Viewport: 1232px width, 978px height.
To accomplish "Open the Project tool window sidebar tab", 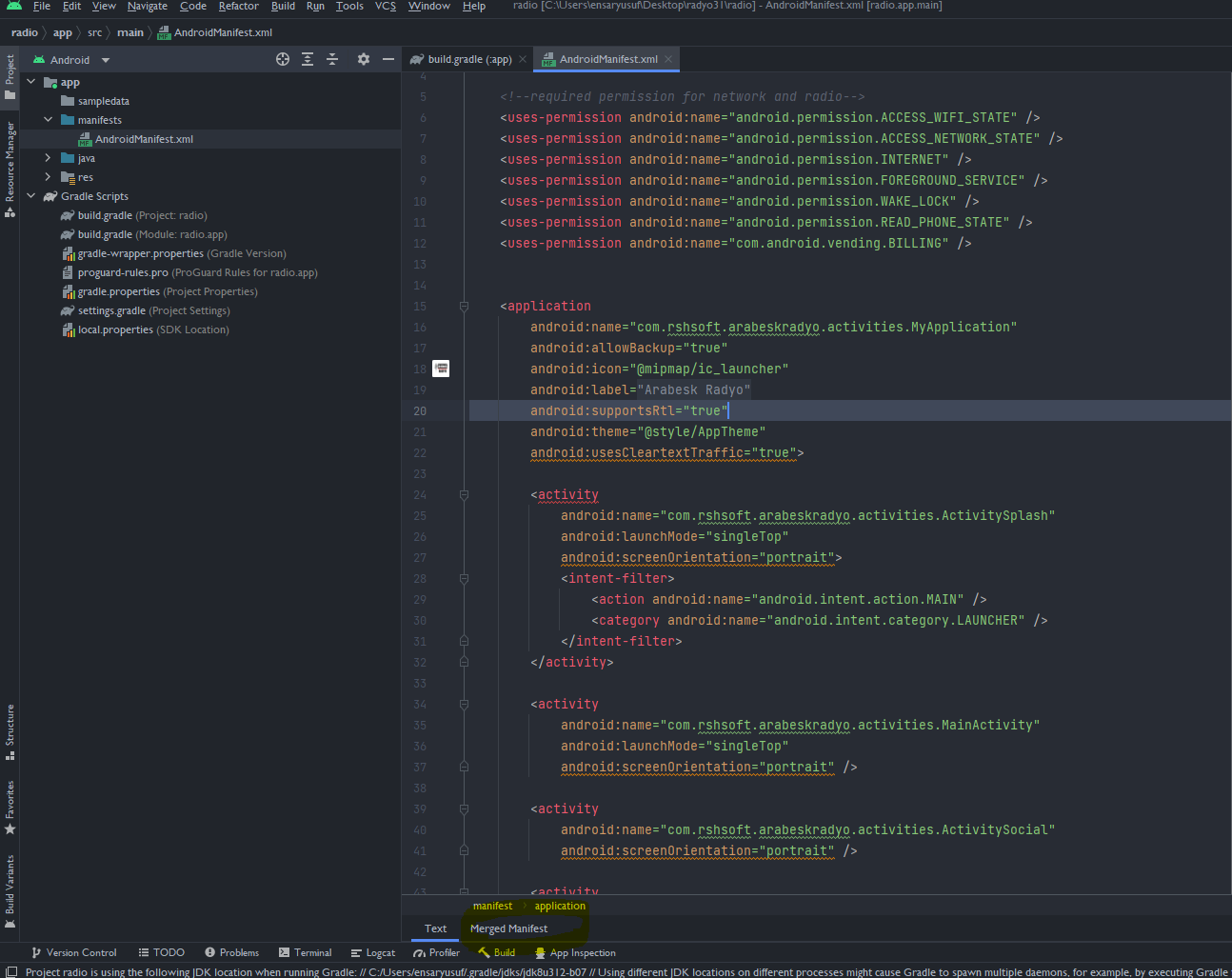I will point(10,76).
